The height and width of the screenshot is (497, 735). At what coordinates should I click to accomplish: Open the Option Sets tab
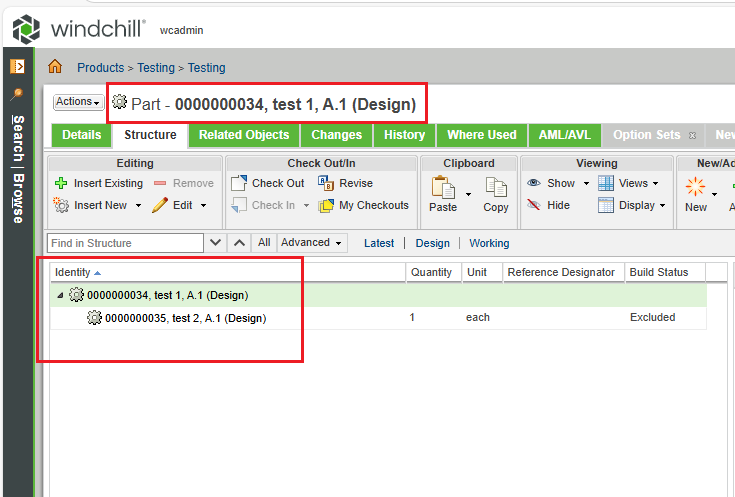point(646,135)
